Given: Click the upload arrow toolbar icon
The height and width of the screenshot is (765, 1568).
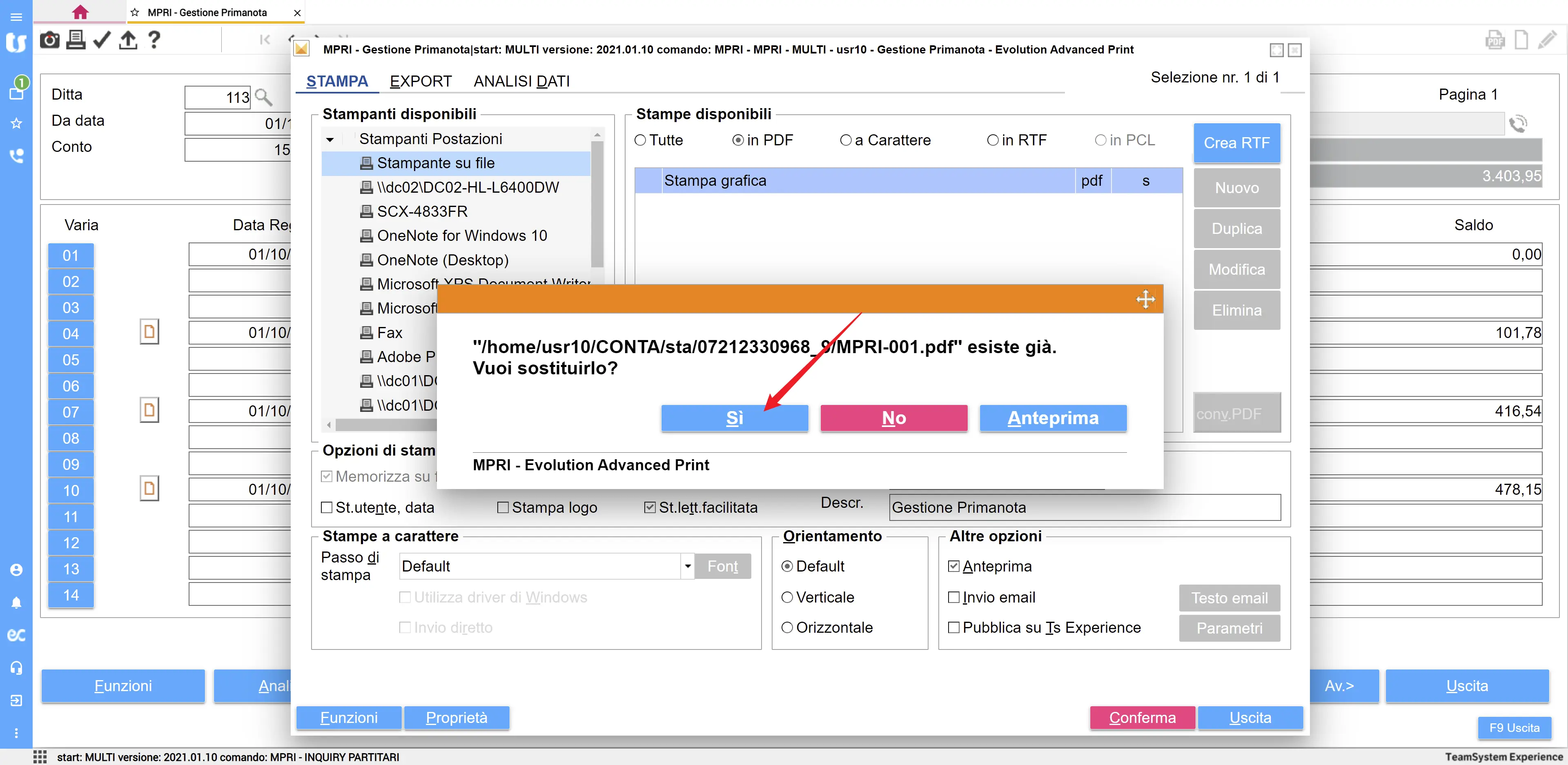Looking at the screenshot, I should (x=128, y=40).
